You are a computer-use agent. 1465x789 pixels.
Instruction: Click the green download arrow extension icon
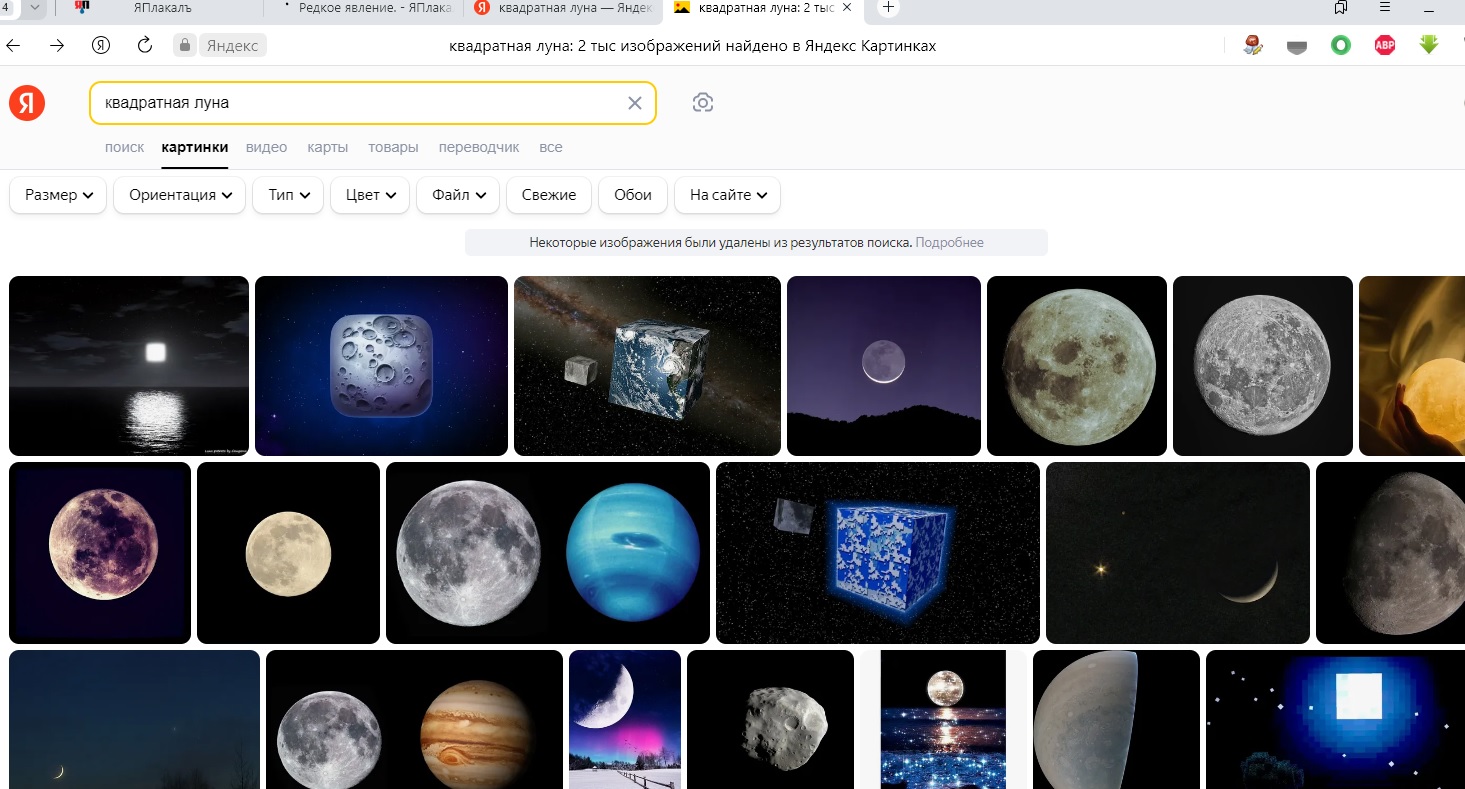point(1429,45)
